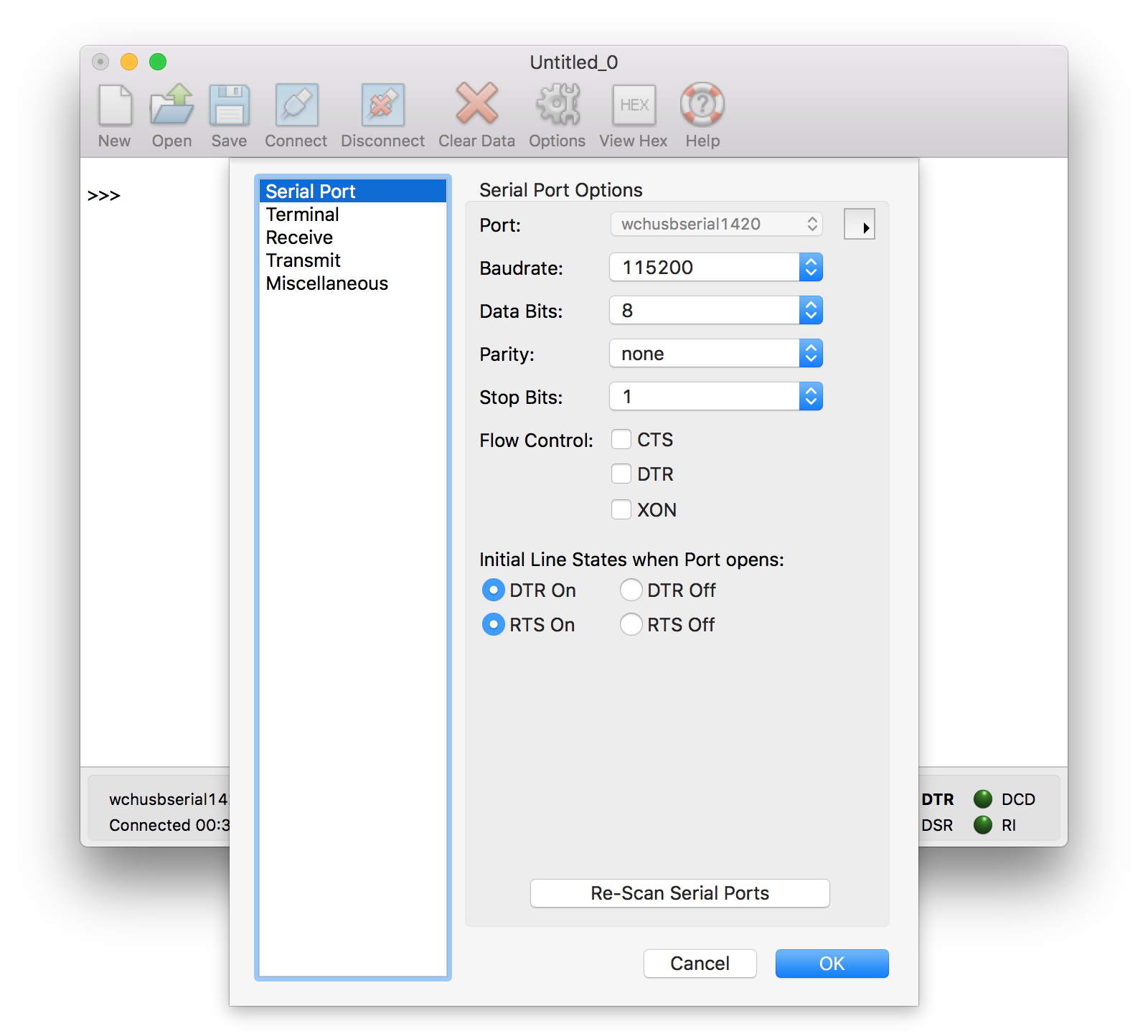Open the Parity dropdown

click(716, 353)
